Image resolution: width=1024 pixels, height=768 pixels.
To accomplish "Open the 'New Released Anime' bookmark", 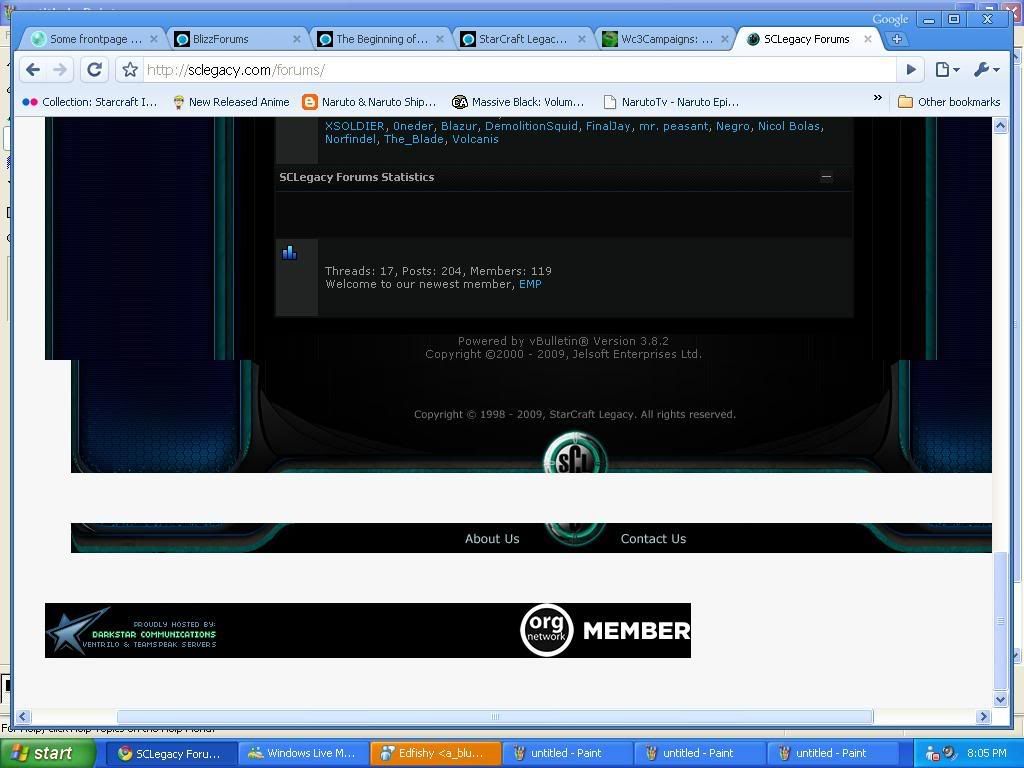I will [x=231, y=102].
